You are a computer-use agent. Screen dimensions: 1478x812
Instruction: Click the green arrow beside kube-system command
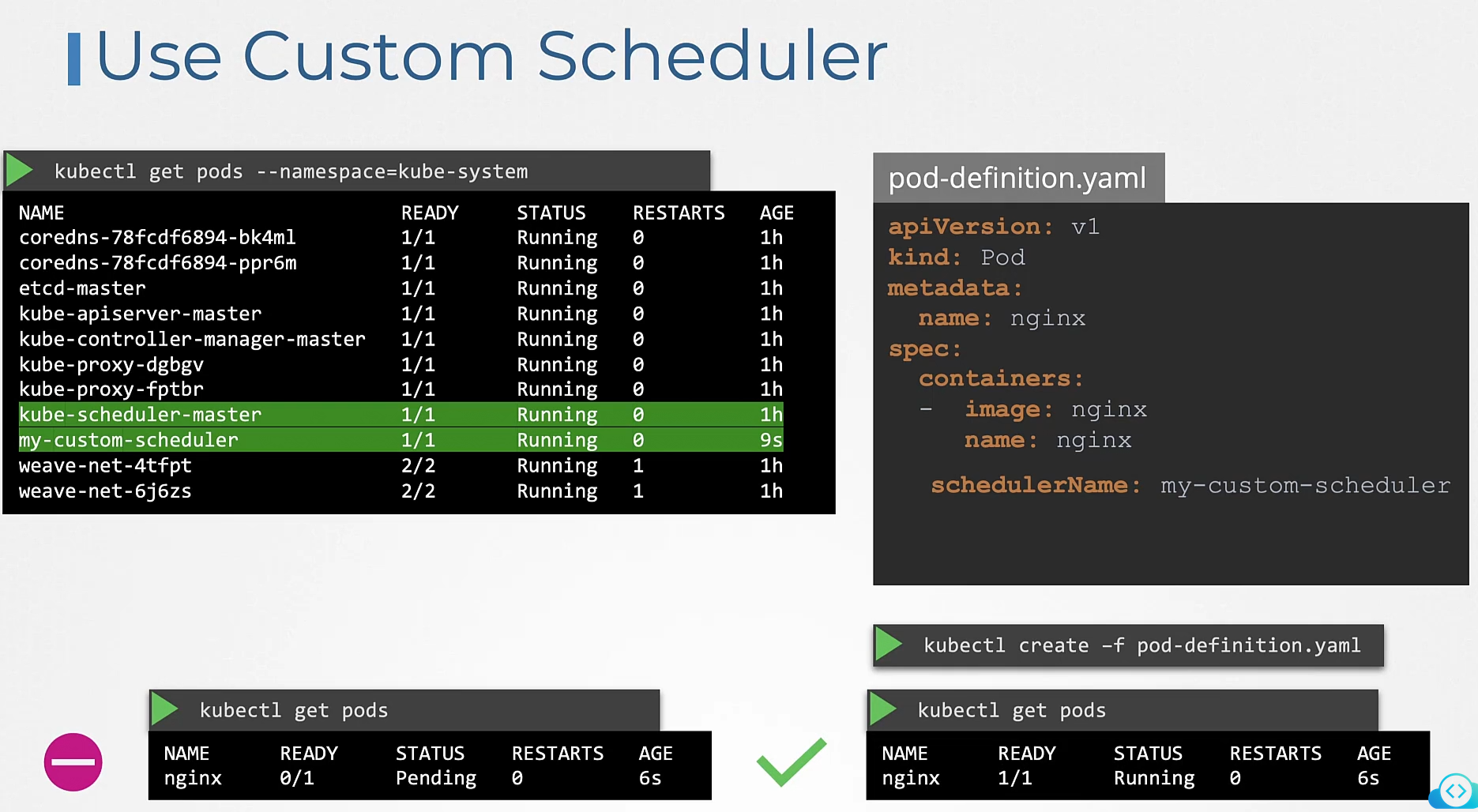[x=20, y=171]
